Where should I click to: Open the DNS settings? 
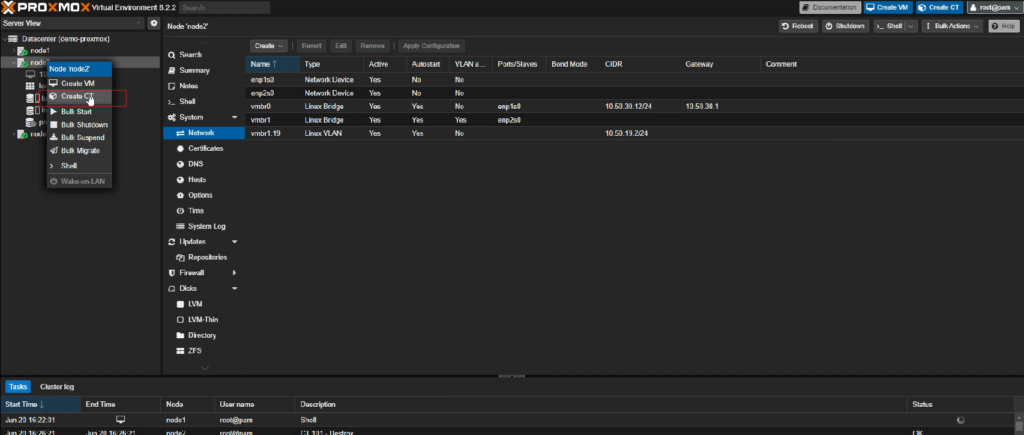pos(195,164)
